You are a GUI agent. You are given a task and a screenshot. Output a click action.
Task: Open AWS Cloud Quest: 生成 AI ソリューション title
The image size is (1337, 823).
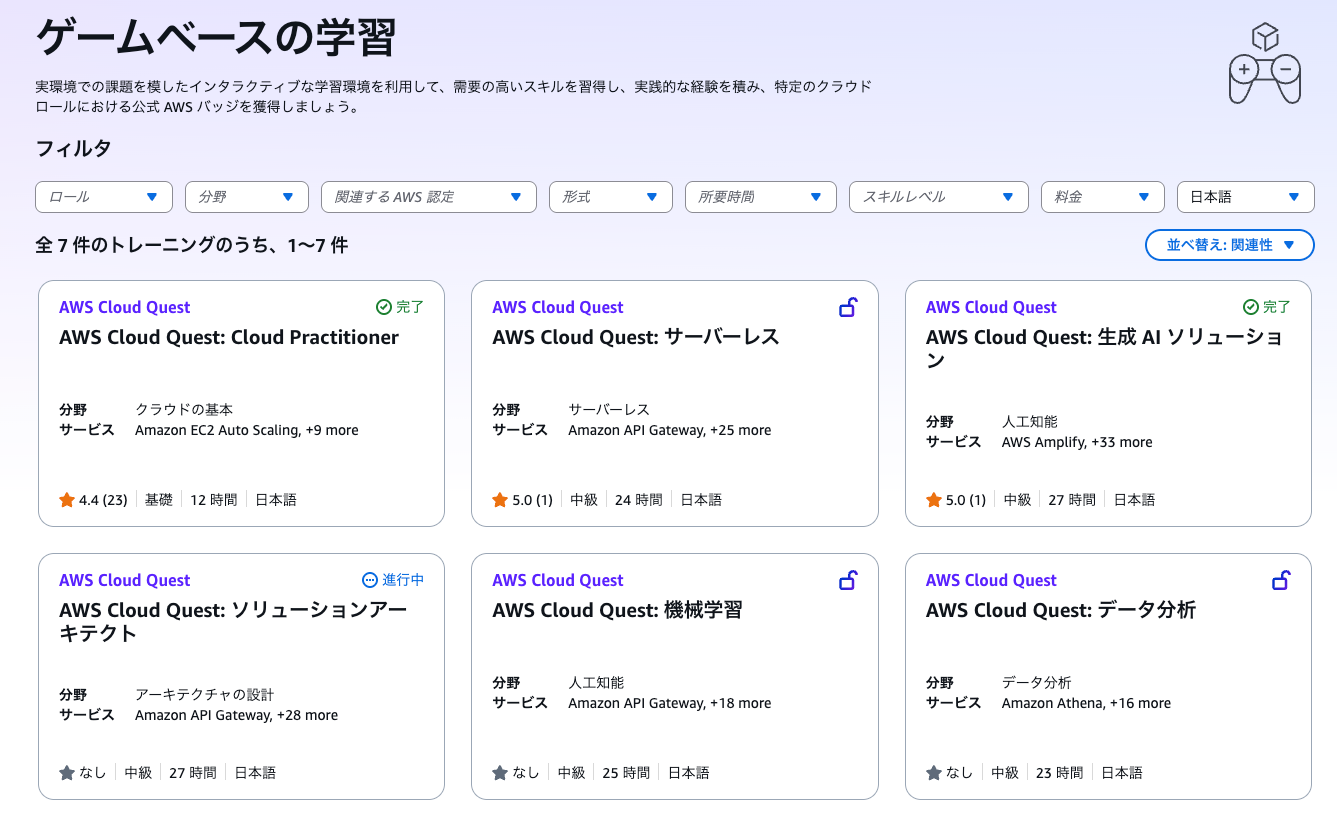click(1105, 349)
